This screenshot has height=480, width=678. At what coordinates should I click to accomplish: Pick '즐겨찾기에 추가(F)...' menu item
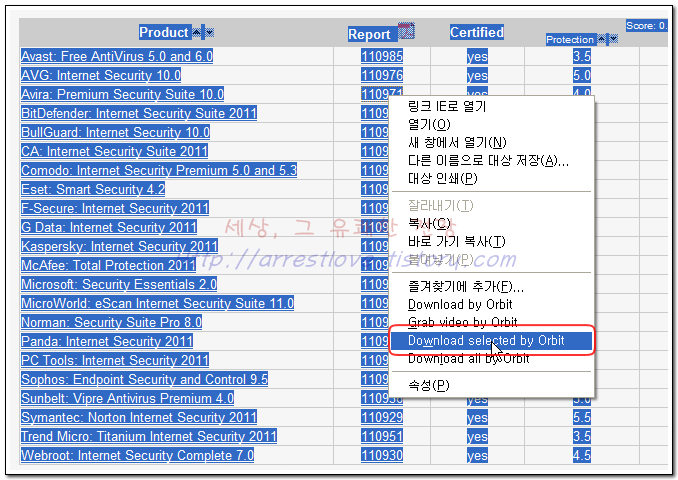coord(491,286)
